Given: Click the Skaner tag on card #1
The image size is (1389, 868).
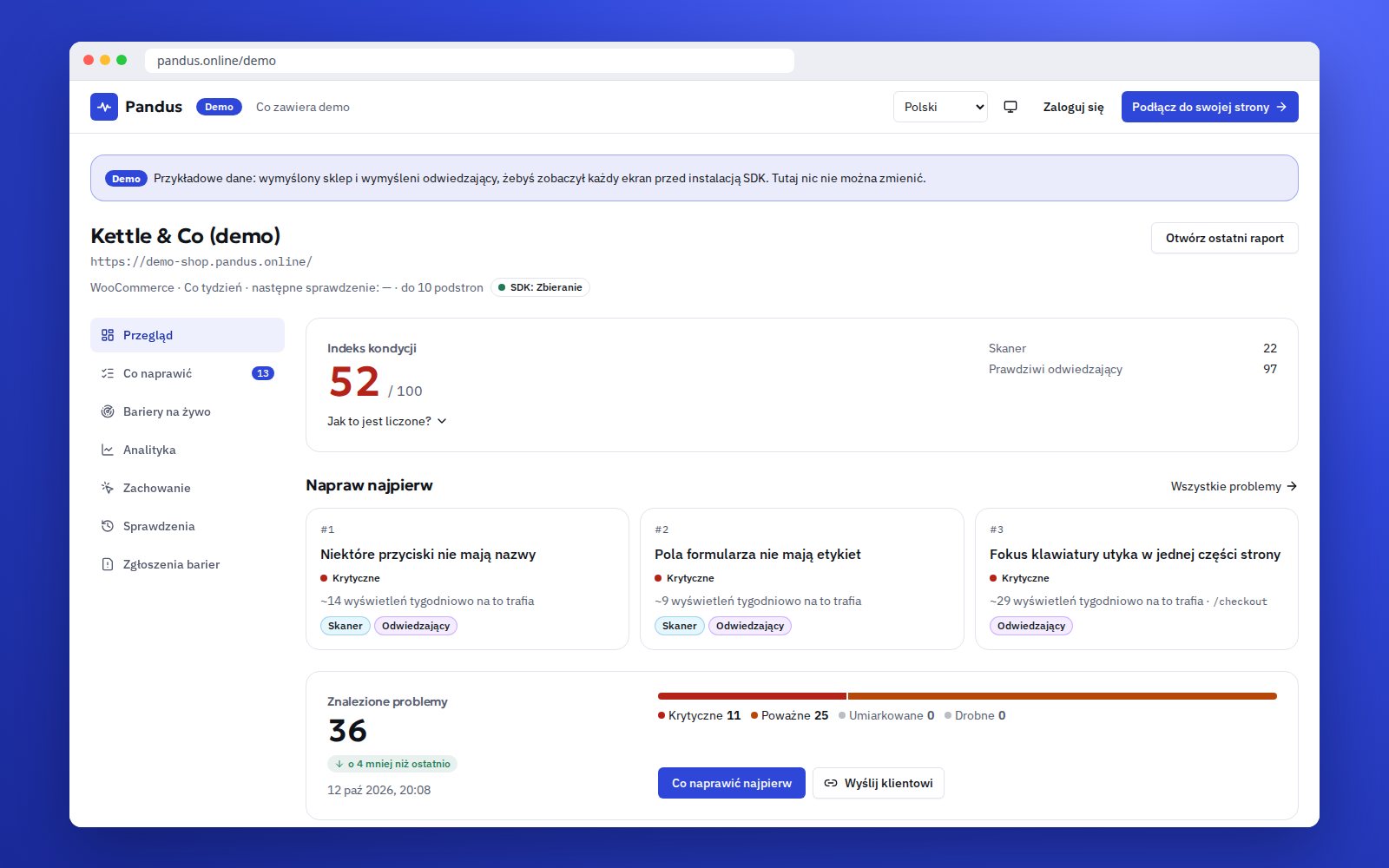Looking at the screenshot, I should click(x=346, y=626).
